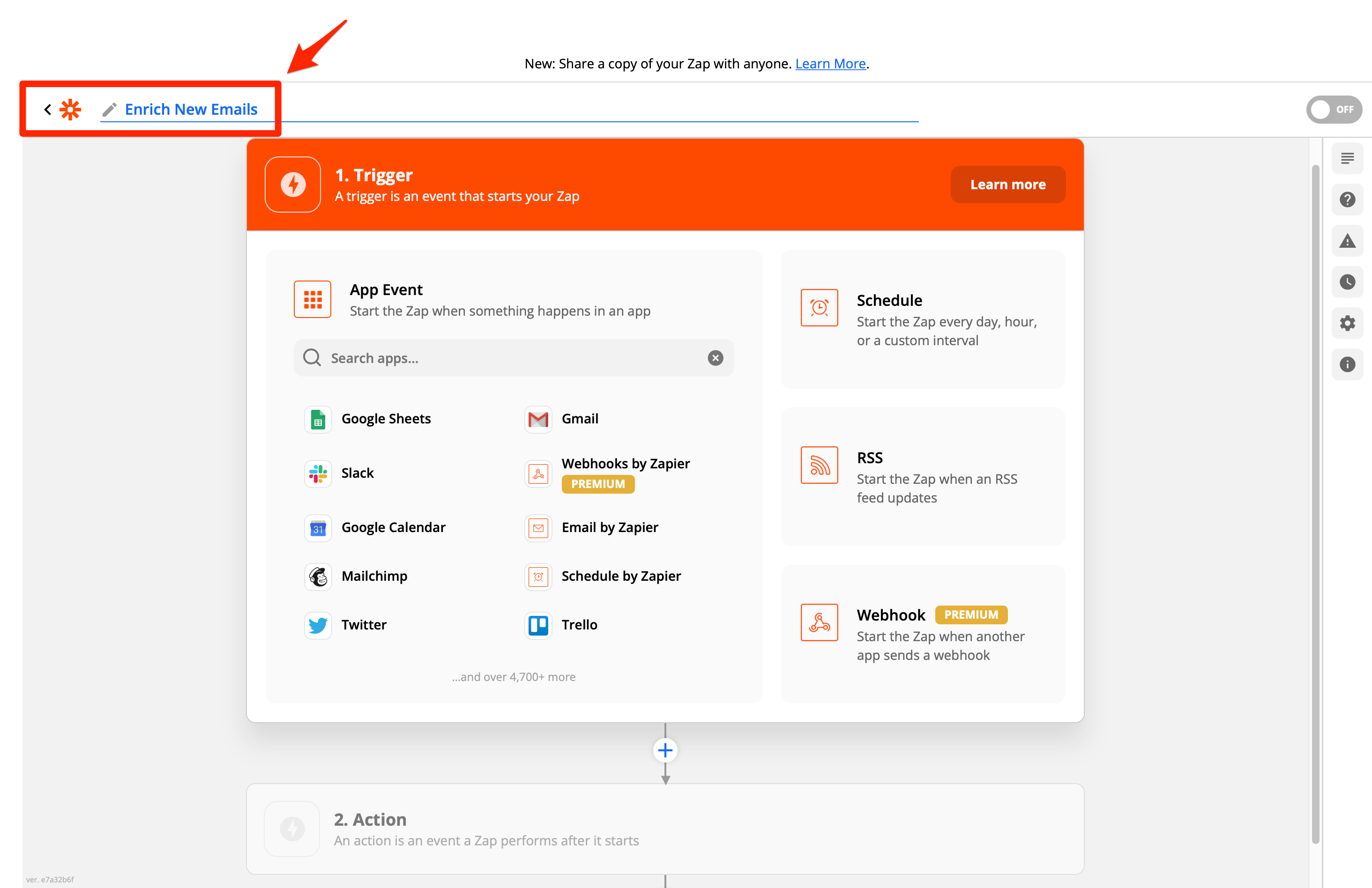Select Gmail as trigger app

[579, 418]
